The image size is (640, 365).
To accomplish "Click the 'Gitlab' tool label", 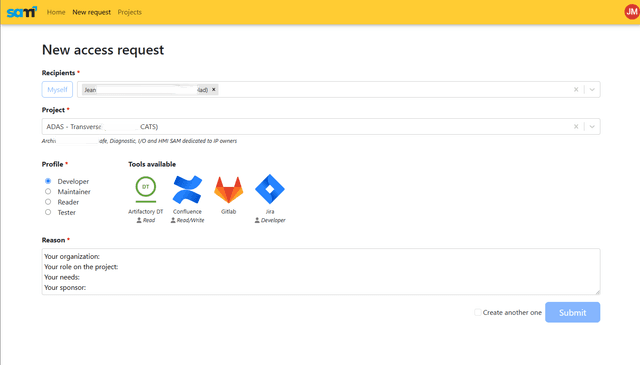I will tap(229, 211).
